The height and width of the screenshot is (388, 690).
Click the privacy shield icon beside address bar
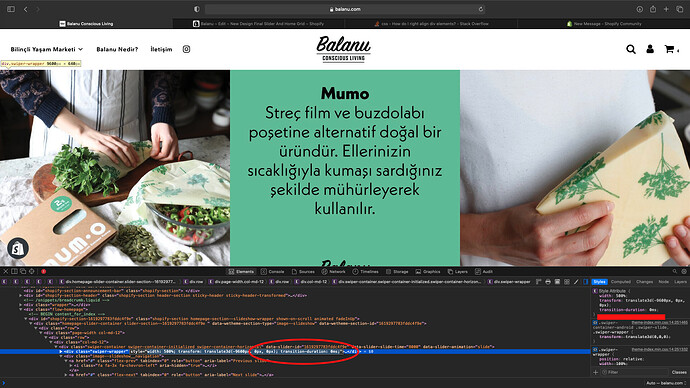197,9
